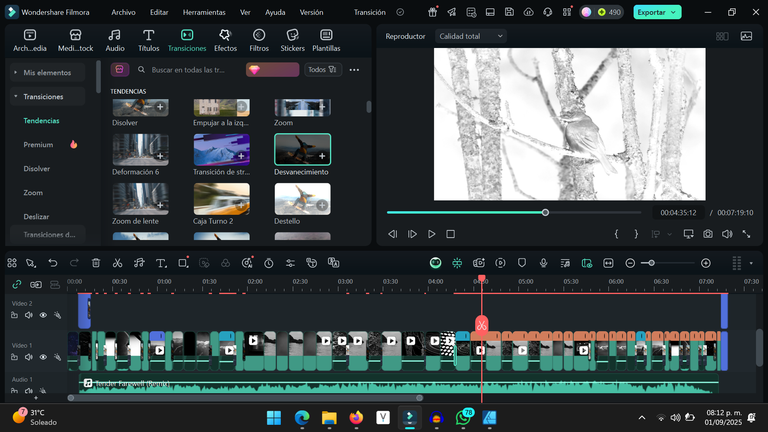Select the crop tool in timeline toolbar

coord(183,263)
